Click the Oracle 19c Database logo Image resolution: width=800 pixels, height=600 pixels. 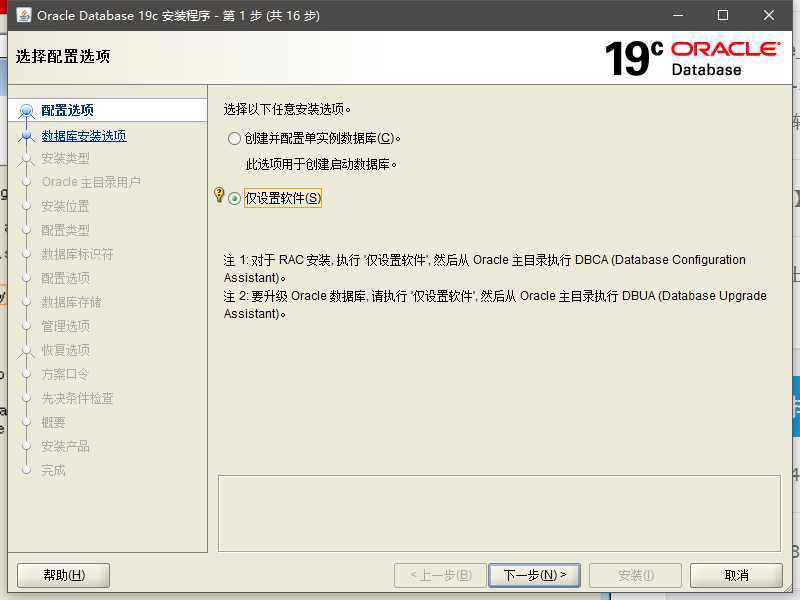692,59
